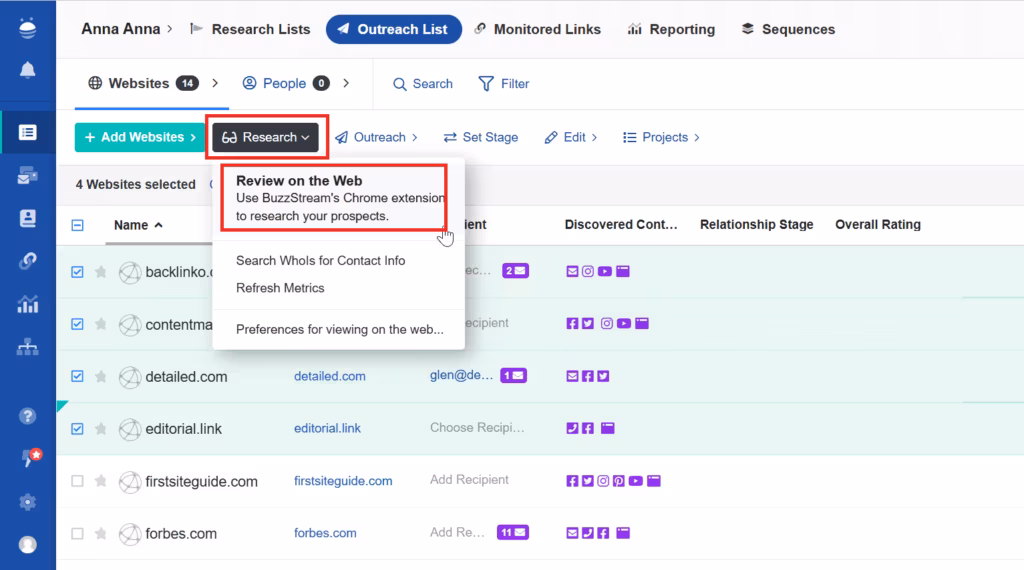Uncheck the contentma row checkbox
This screenshot has width=1024, height=570.
pyautogui.click(x=77, y=324)
